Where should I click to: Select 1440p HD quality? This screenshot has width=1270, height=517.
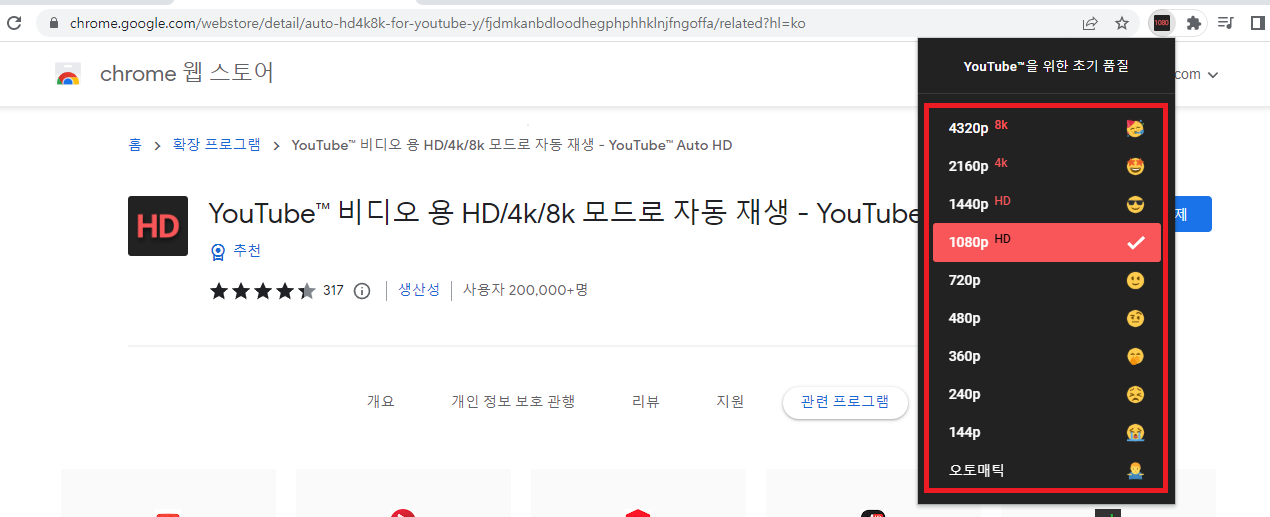tap(1046, 204)
